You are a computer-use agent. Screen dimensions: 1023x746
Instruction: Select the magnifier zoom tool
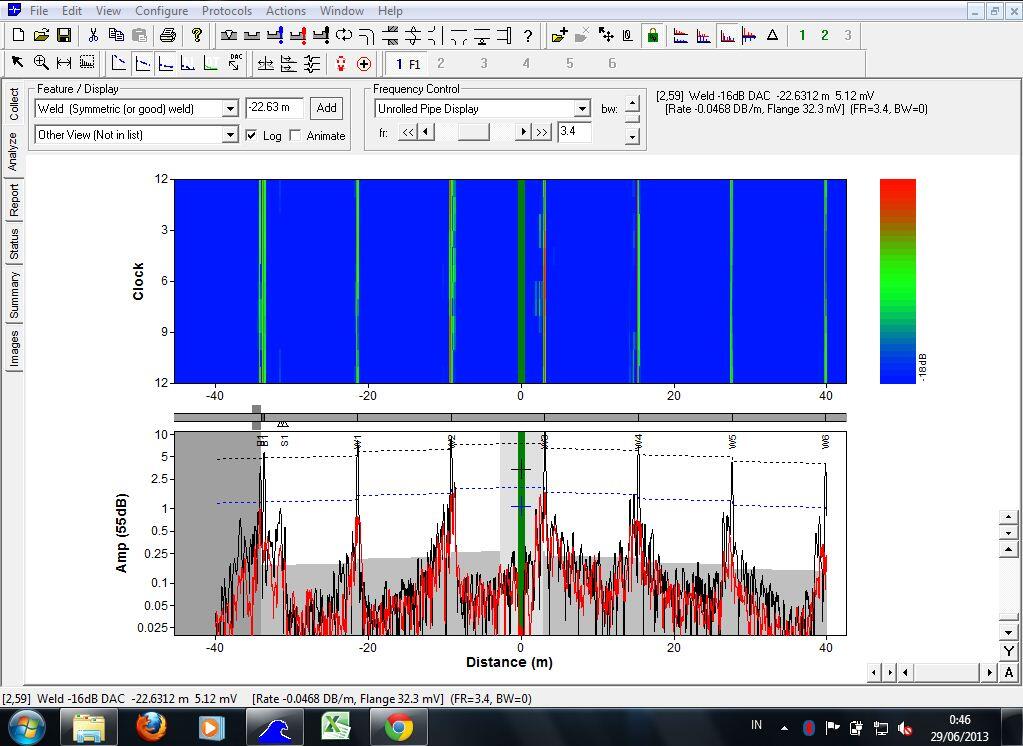pos(41,63)
